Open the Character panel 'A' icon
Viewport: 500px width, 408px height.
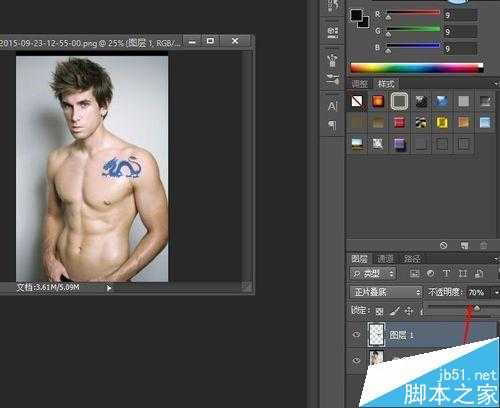point(332,107)
